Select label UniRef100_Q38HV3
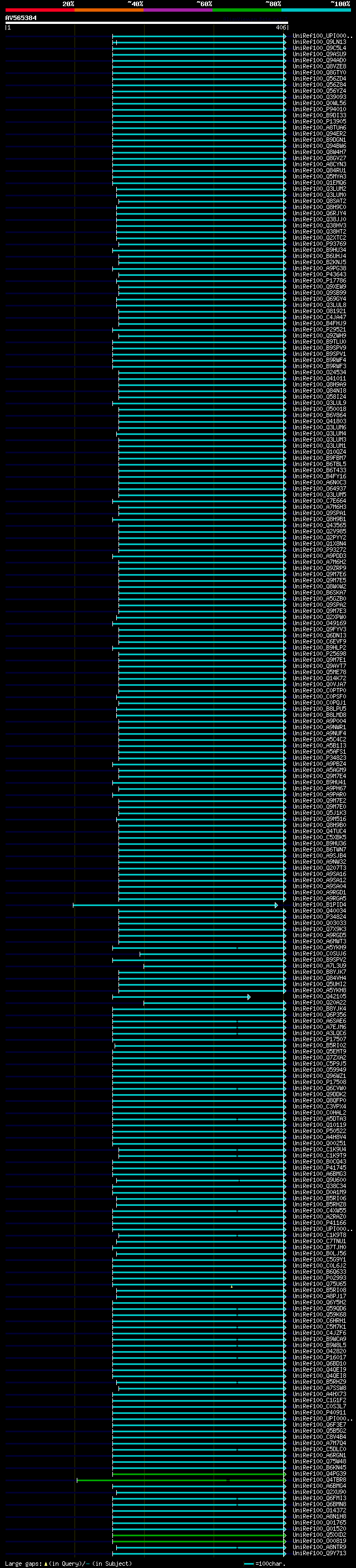This screenshot has width=356, height=1568. tap(319, 225)
